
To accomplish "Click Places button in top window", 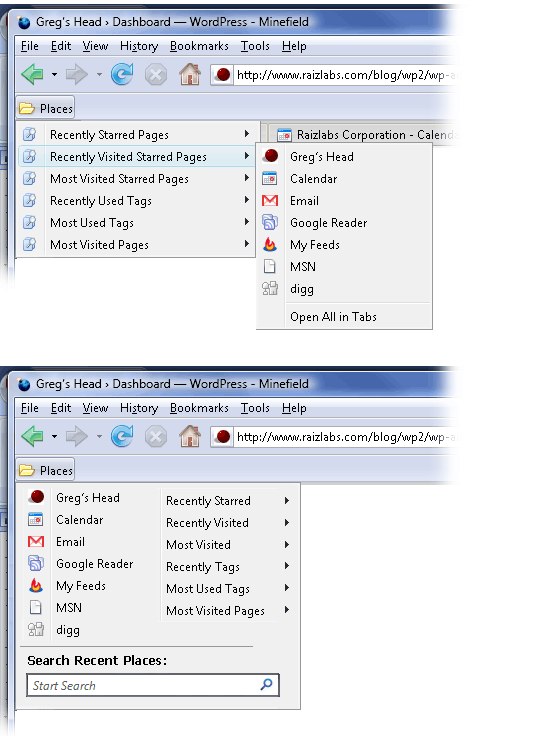I will coord(46,109).
